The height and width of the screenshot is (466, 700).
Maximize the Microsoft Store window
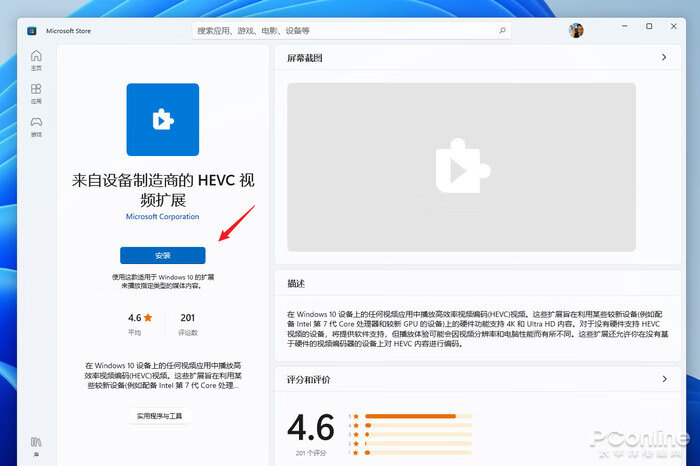(649, 26)
